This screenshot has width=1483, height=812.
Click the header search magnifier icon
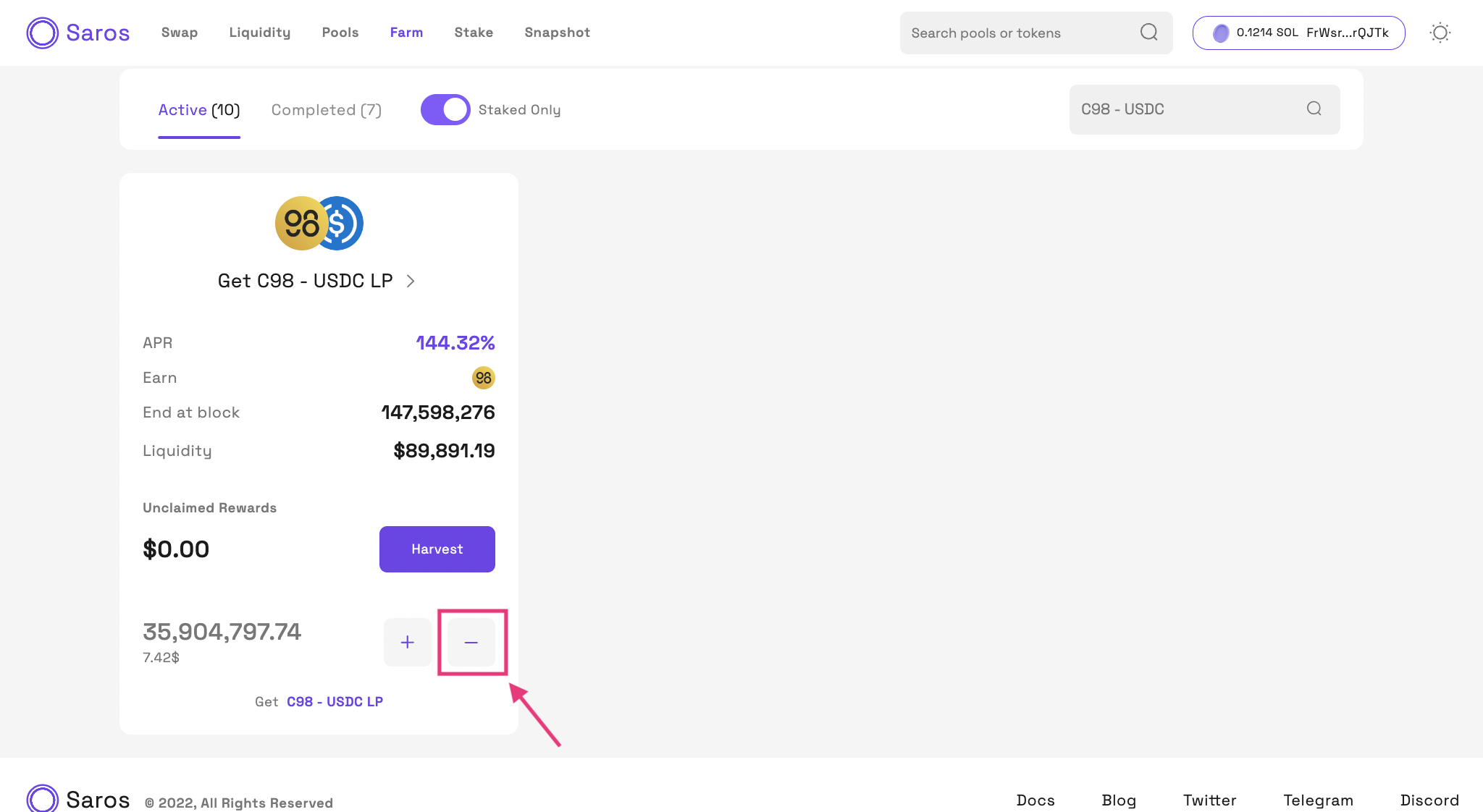point(1148,33)
